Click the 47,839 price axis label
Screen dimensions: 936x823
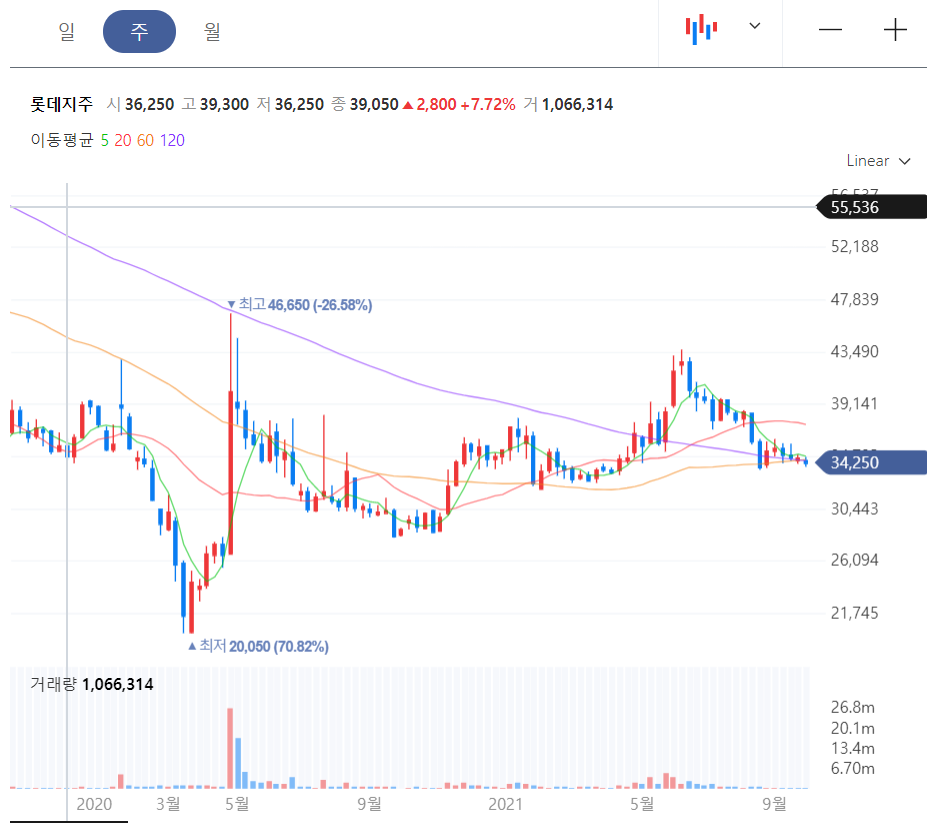coord(854,299)
